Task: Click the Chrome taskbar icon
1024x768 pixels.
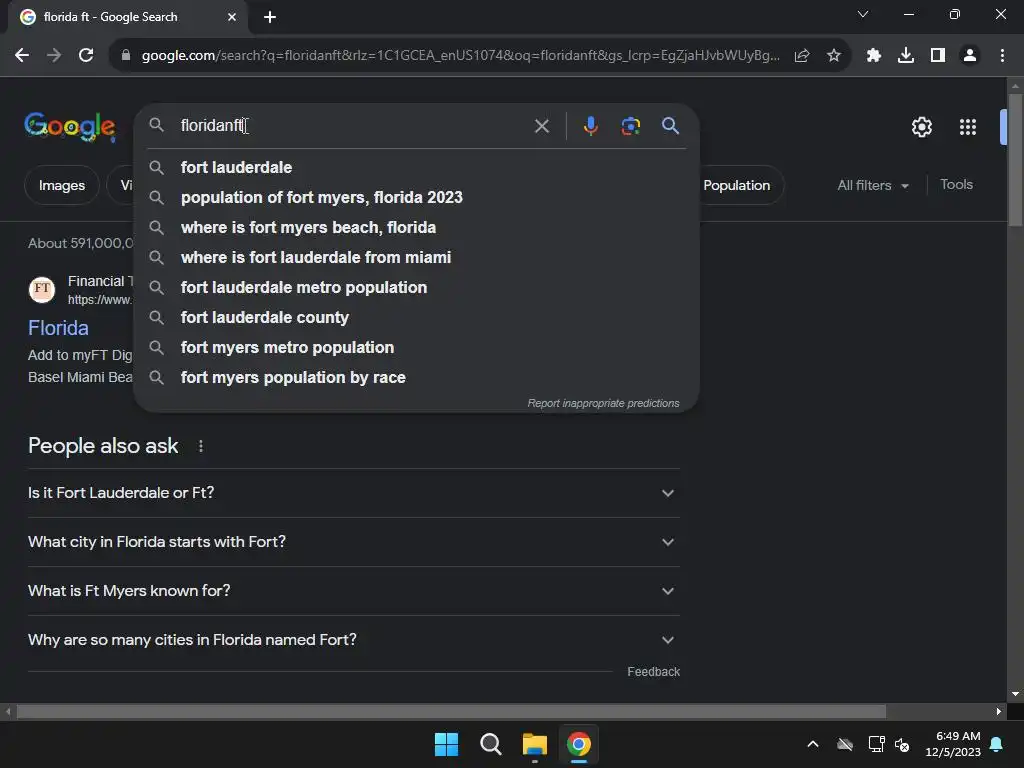Action: (x=579, y=744)
